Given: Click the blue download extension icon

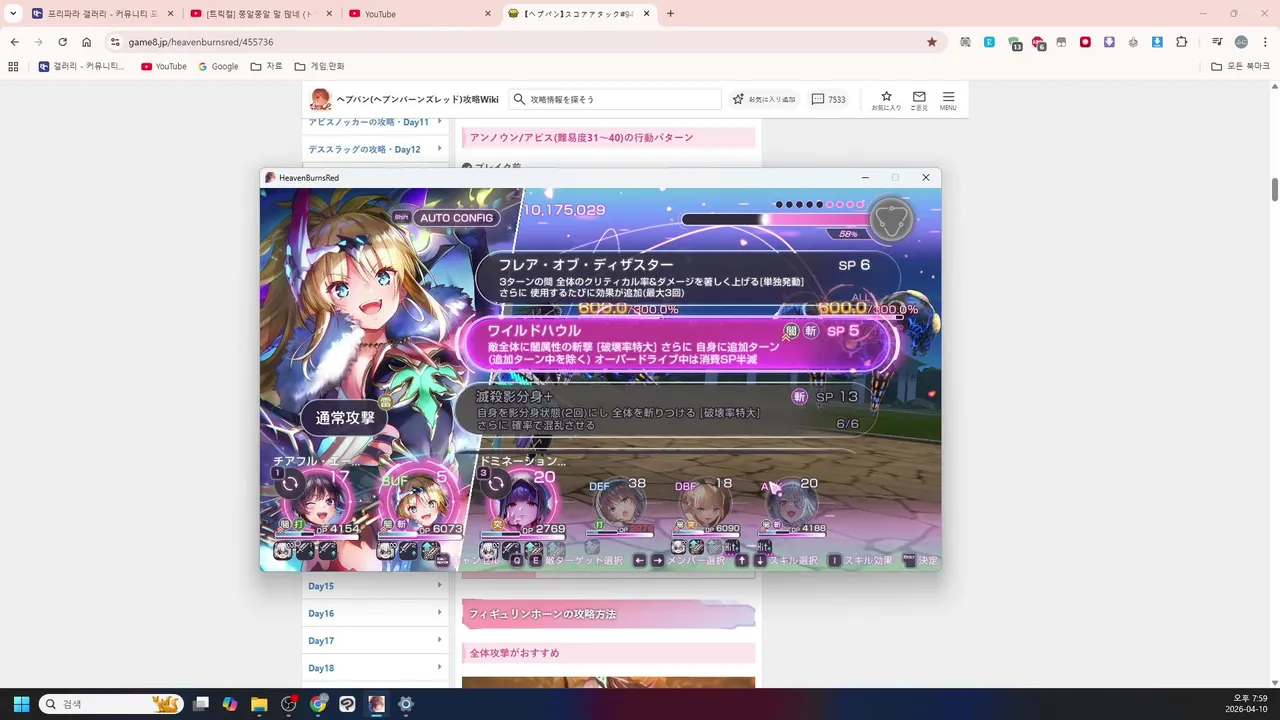Looking at the screenshot, I should pyautogui.click(x=1157, y=42).
